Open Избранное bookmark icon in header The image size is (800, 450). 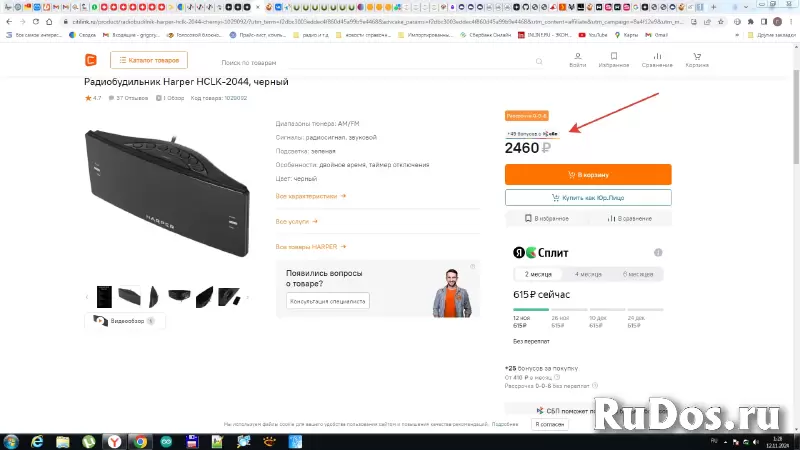(x=614, y=60)
